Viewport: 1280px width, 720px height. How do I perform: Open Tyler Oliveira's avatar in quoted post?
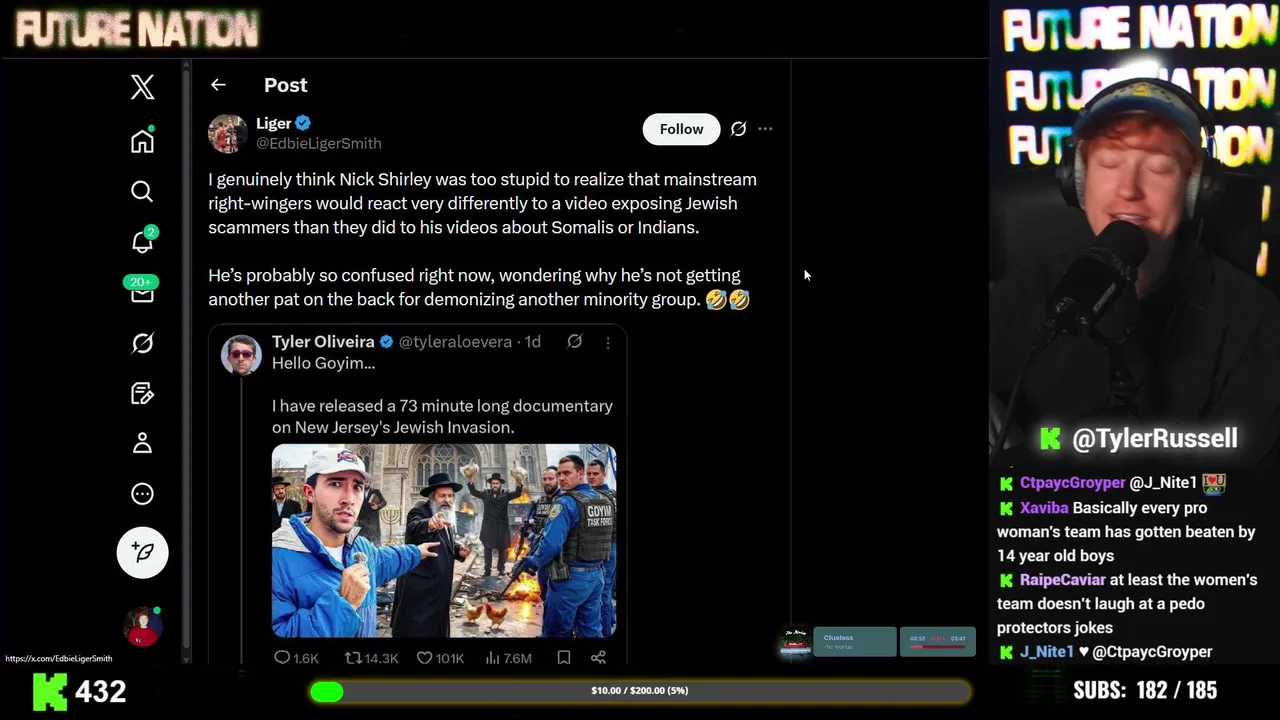pos(241,354)
